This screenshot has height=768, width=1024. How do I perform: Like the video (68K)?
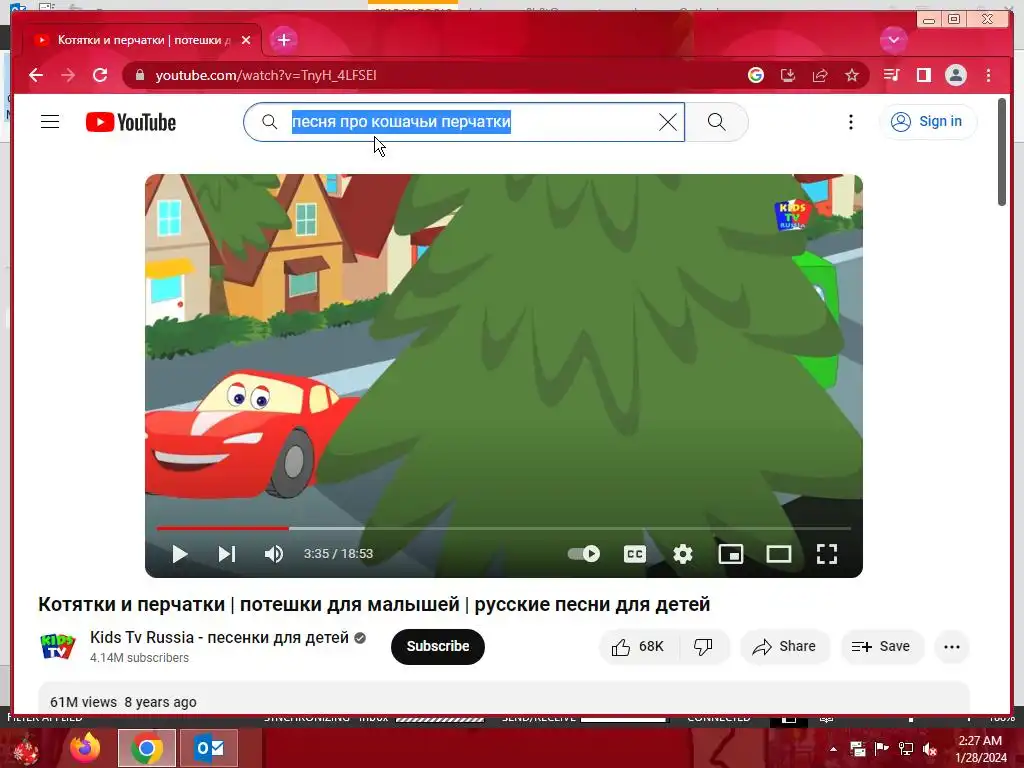638,647
